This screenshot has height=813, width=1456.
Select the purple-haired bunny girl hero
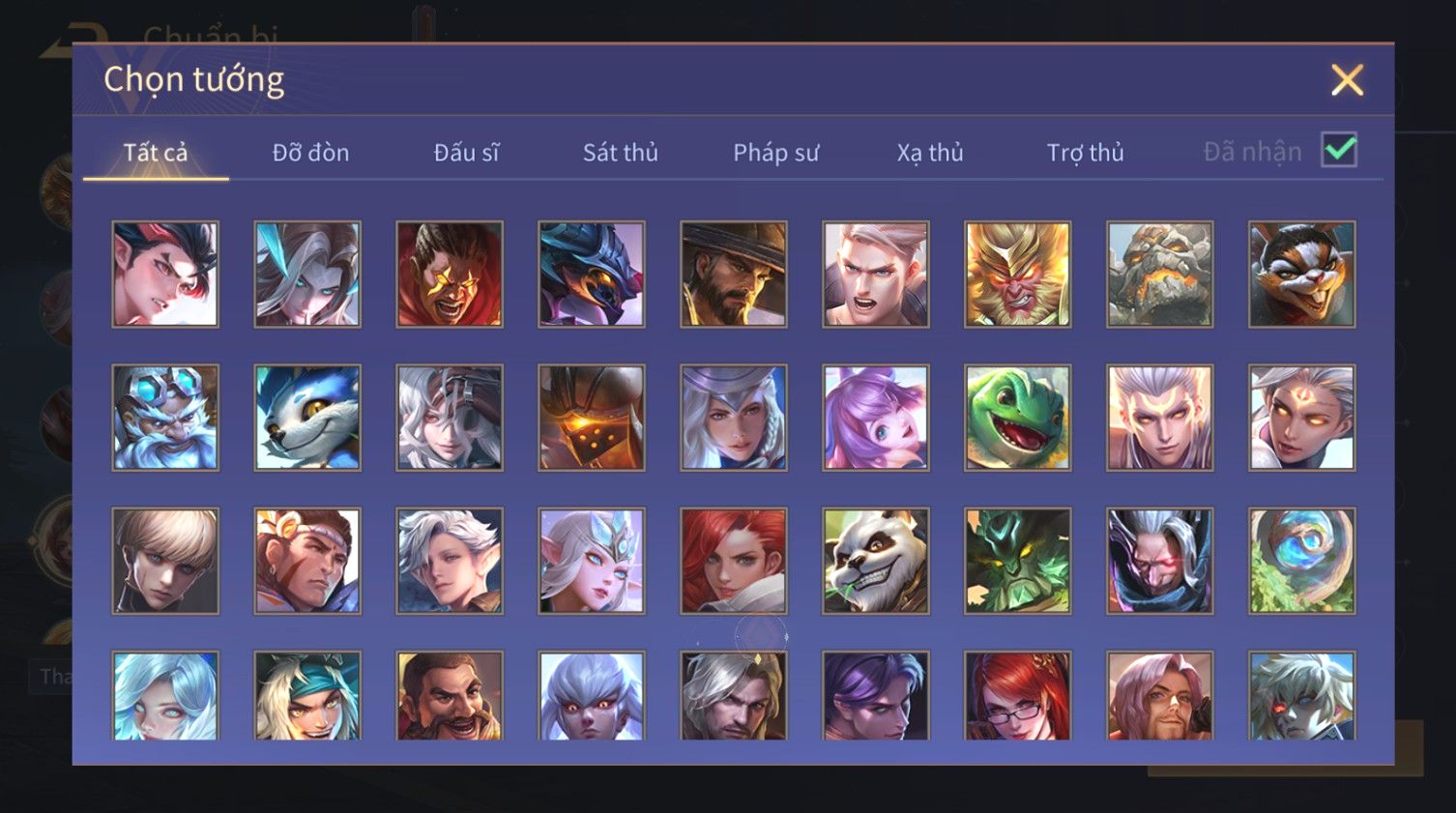(875, 418)
